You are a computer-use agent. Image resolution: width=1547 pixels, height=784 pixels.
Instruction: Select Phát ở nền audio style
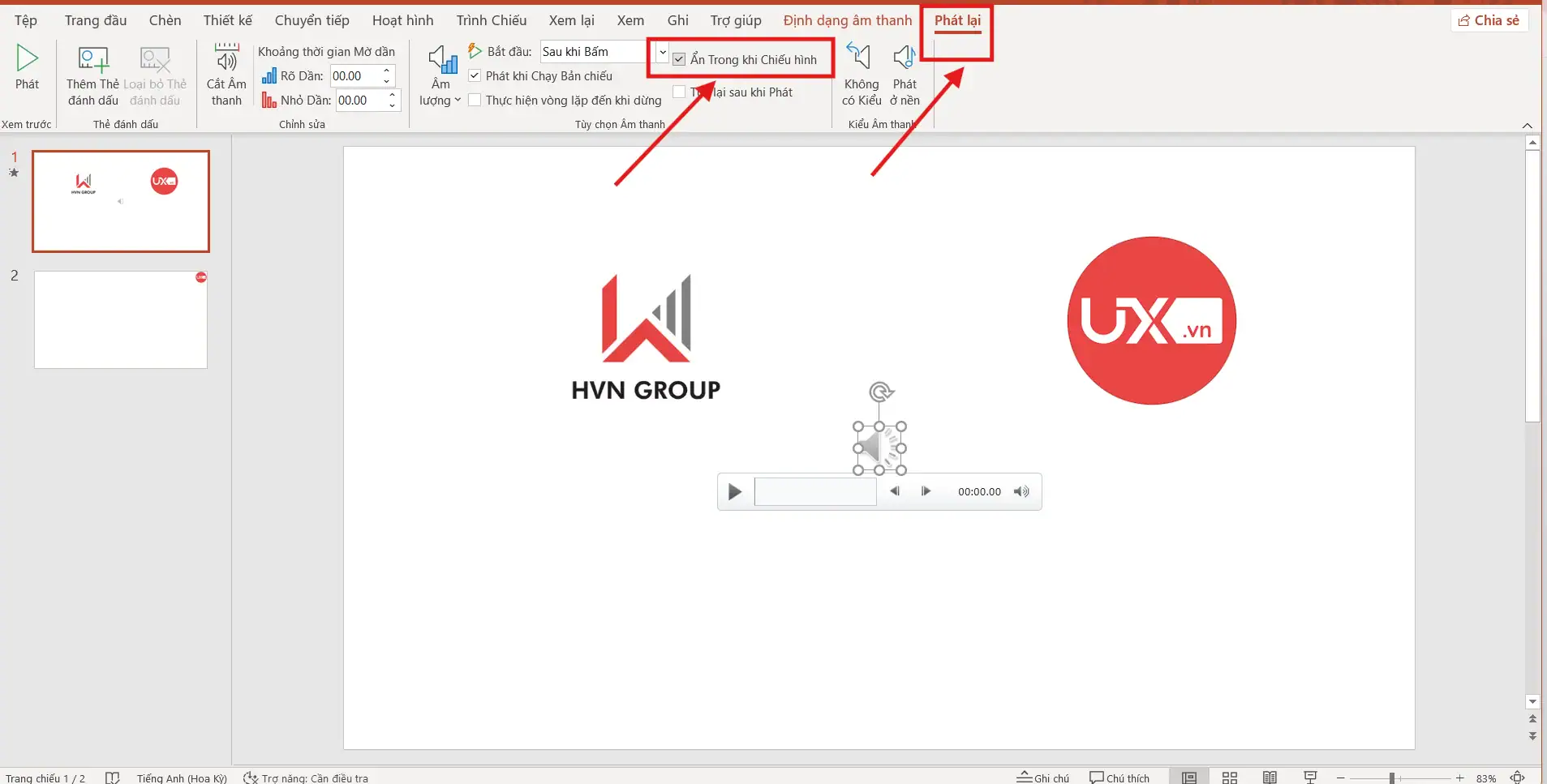pos(904,60)
